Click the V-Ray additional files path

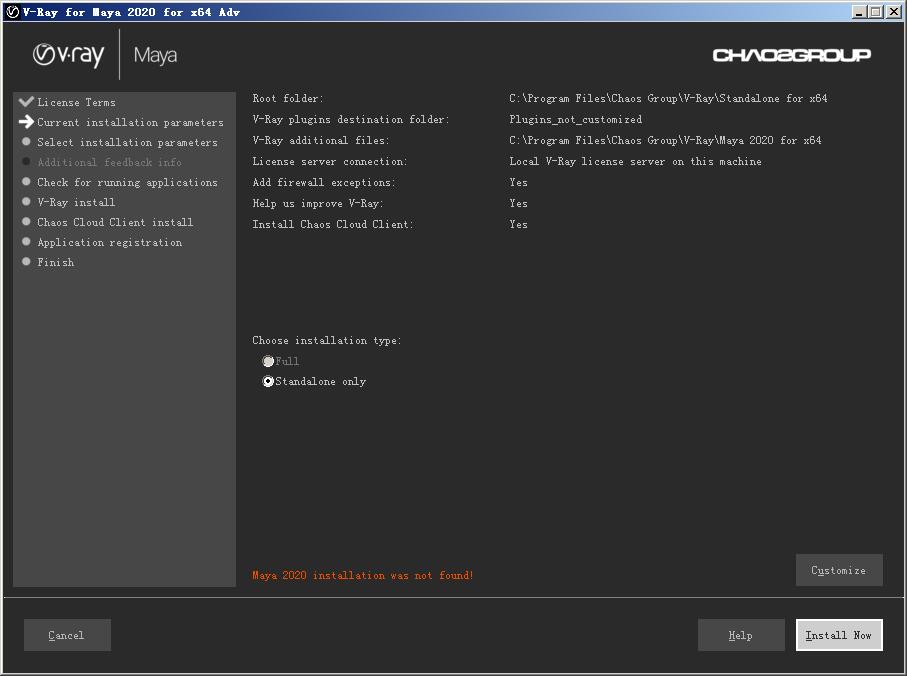(665, 141)
